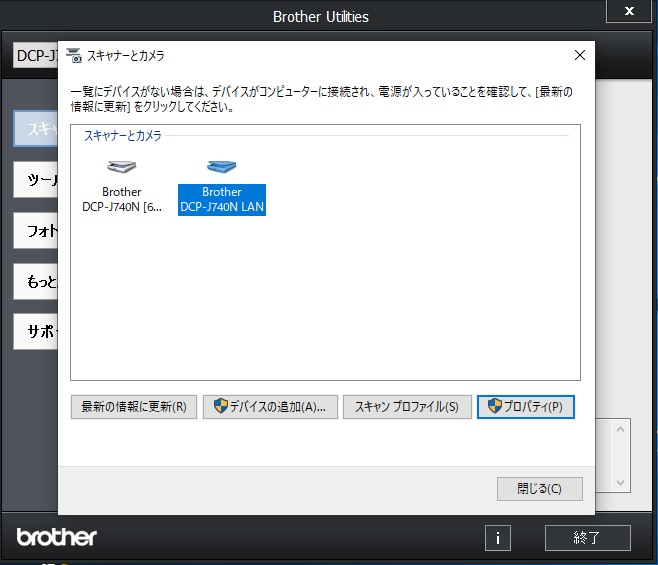Screen dimensions: 658x565
Task: Select the Brother DCP-J740N LAN scanner icon
Action: click(x=221, y=167)
